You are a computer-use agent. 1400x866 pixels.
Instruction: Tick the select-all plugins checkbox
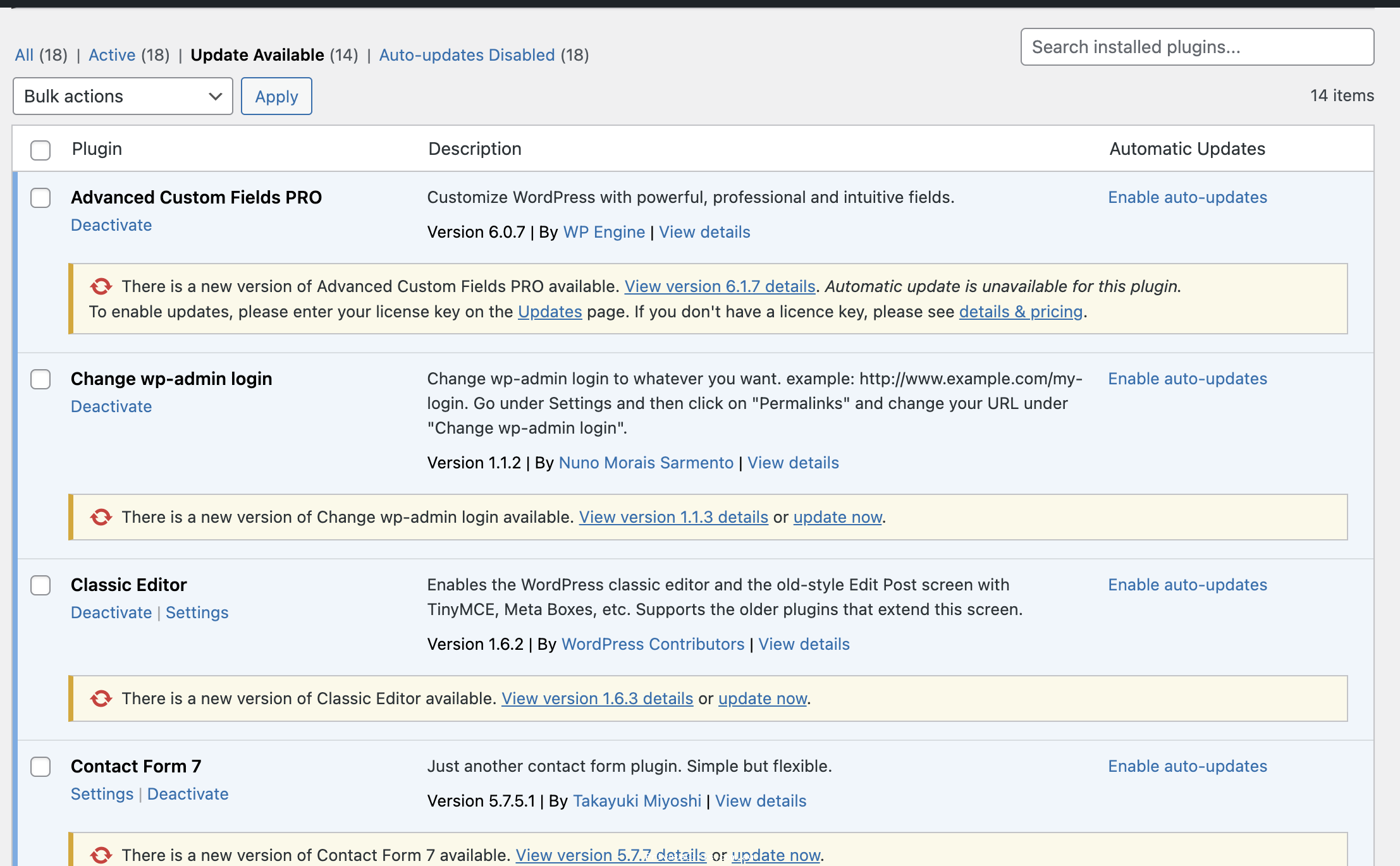point(40,150)
